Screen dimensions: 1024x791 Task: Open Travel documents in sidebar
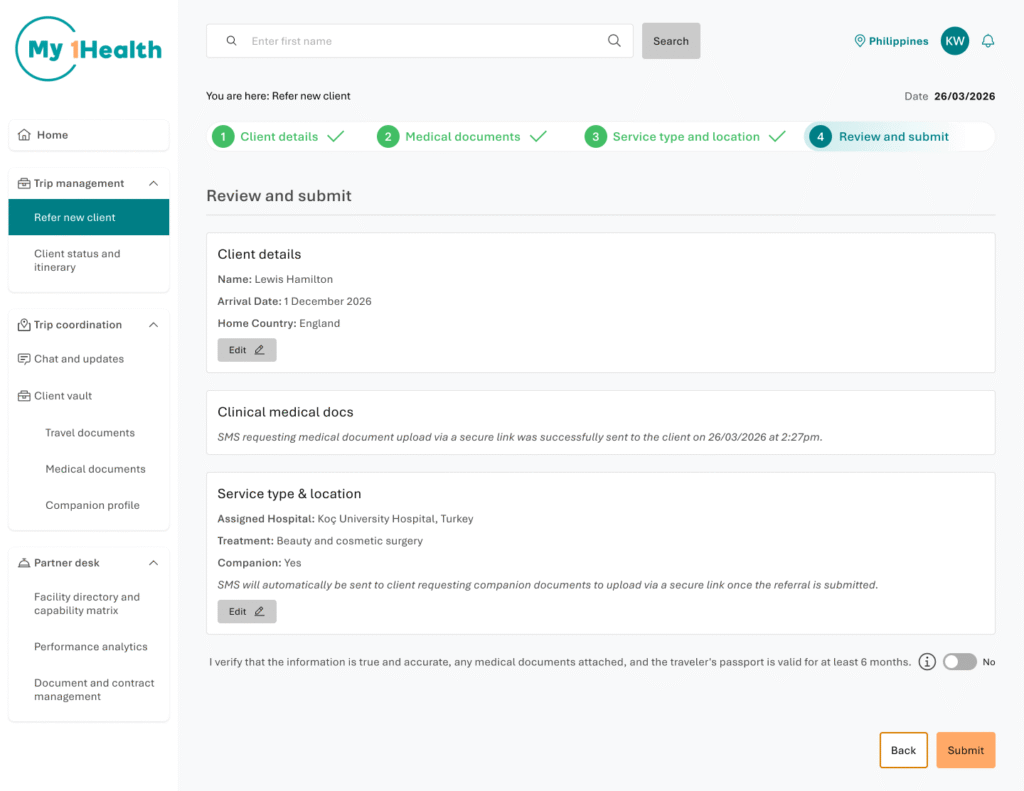tap(90, 432)
